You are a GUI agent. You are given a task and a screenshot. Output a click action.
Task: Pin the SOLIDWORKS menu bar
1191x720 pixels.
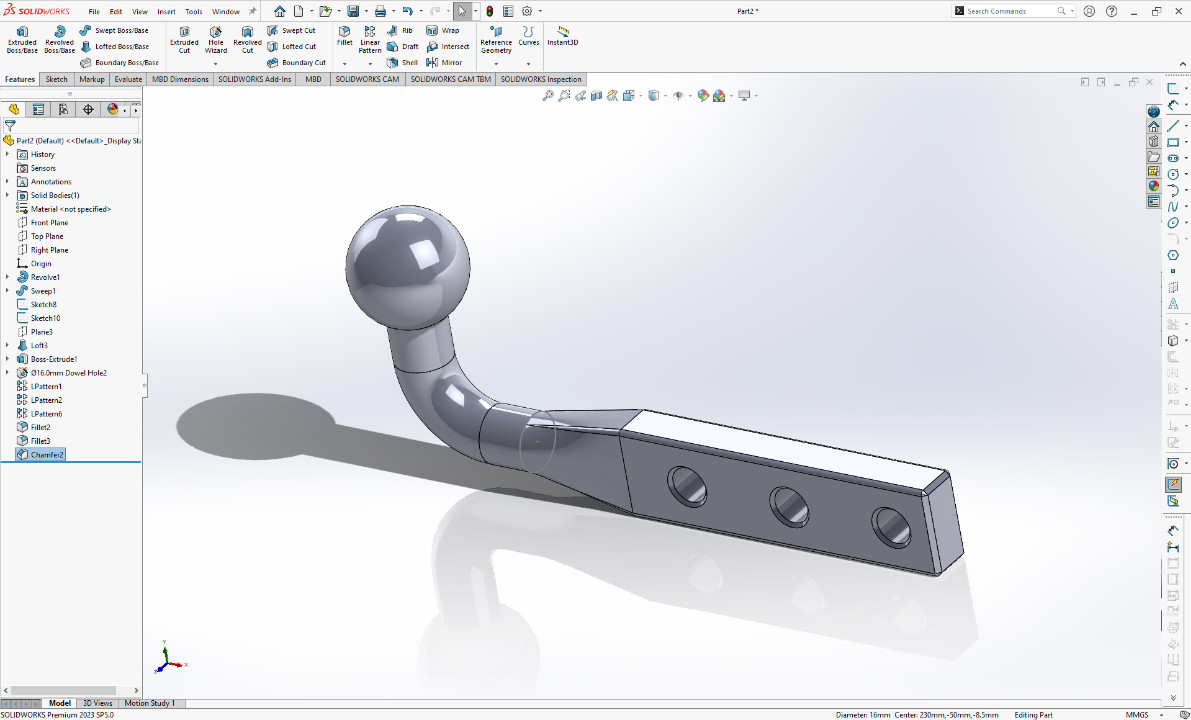(x=252, y=11)
